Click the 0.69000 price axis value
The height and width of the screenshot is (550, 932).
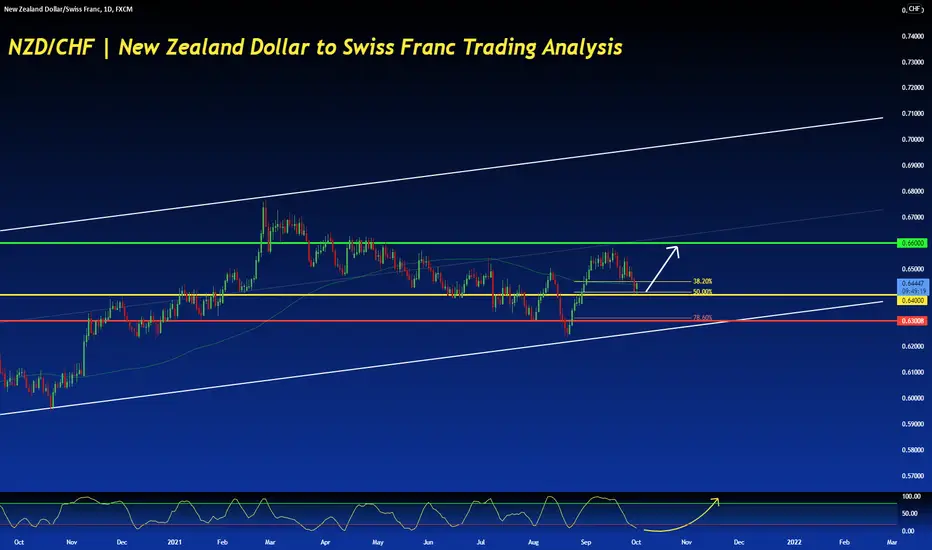tap(913, 165)
